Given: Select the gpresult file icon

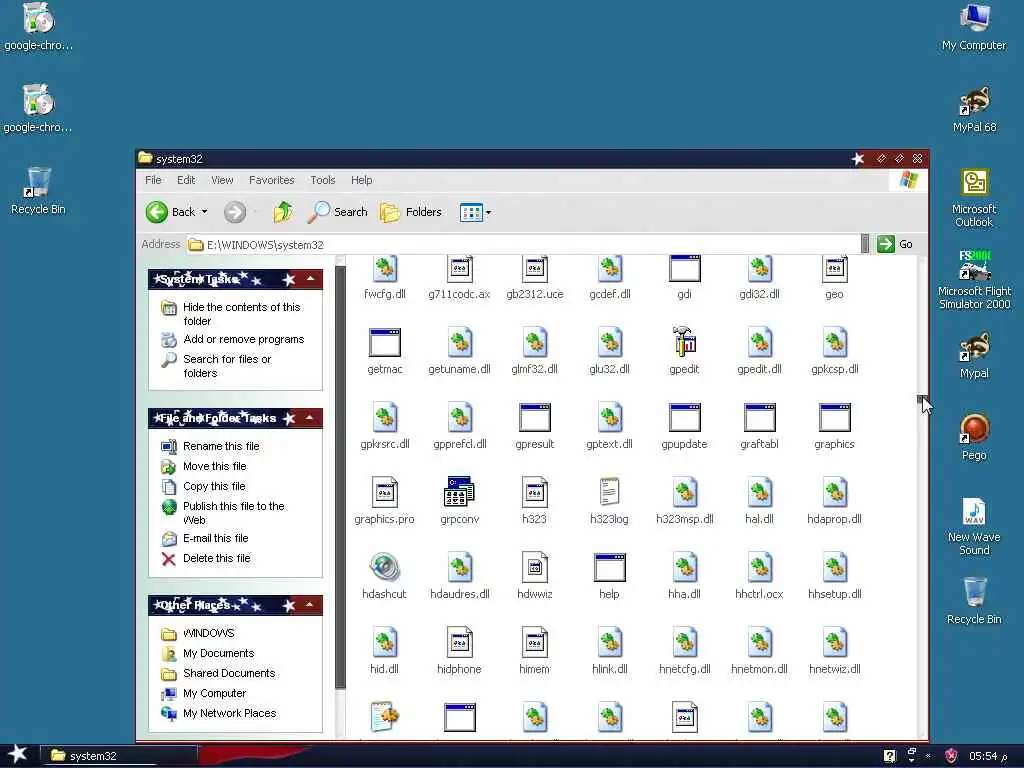Looking at the screenshot, I should coord(534,417).
